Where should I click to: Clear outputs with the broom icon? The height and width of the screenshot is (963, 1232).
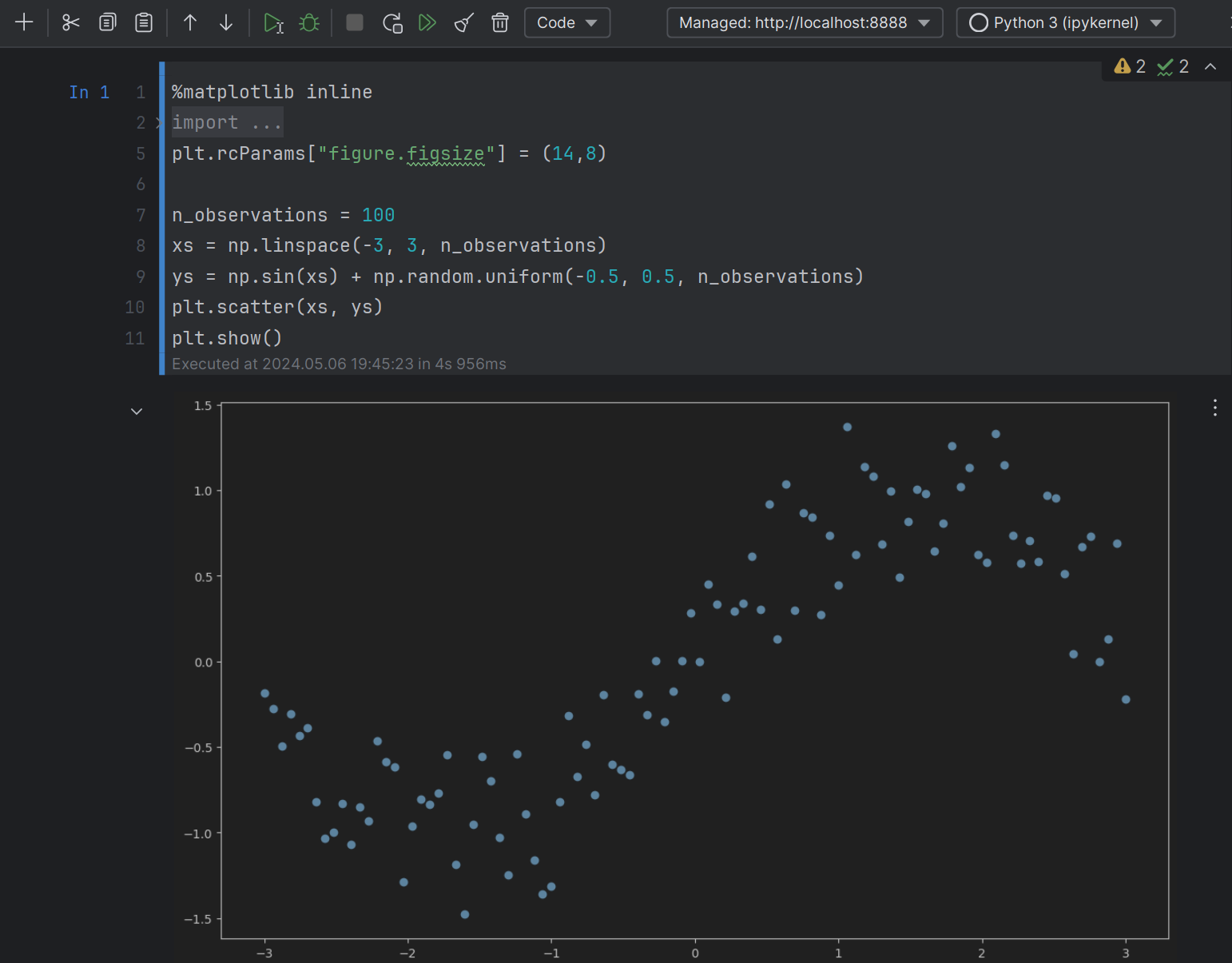point(464,22)
